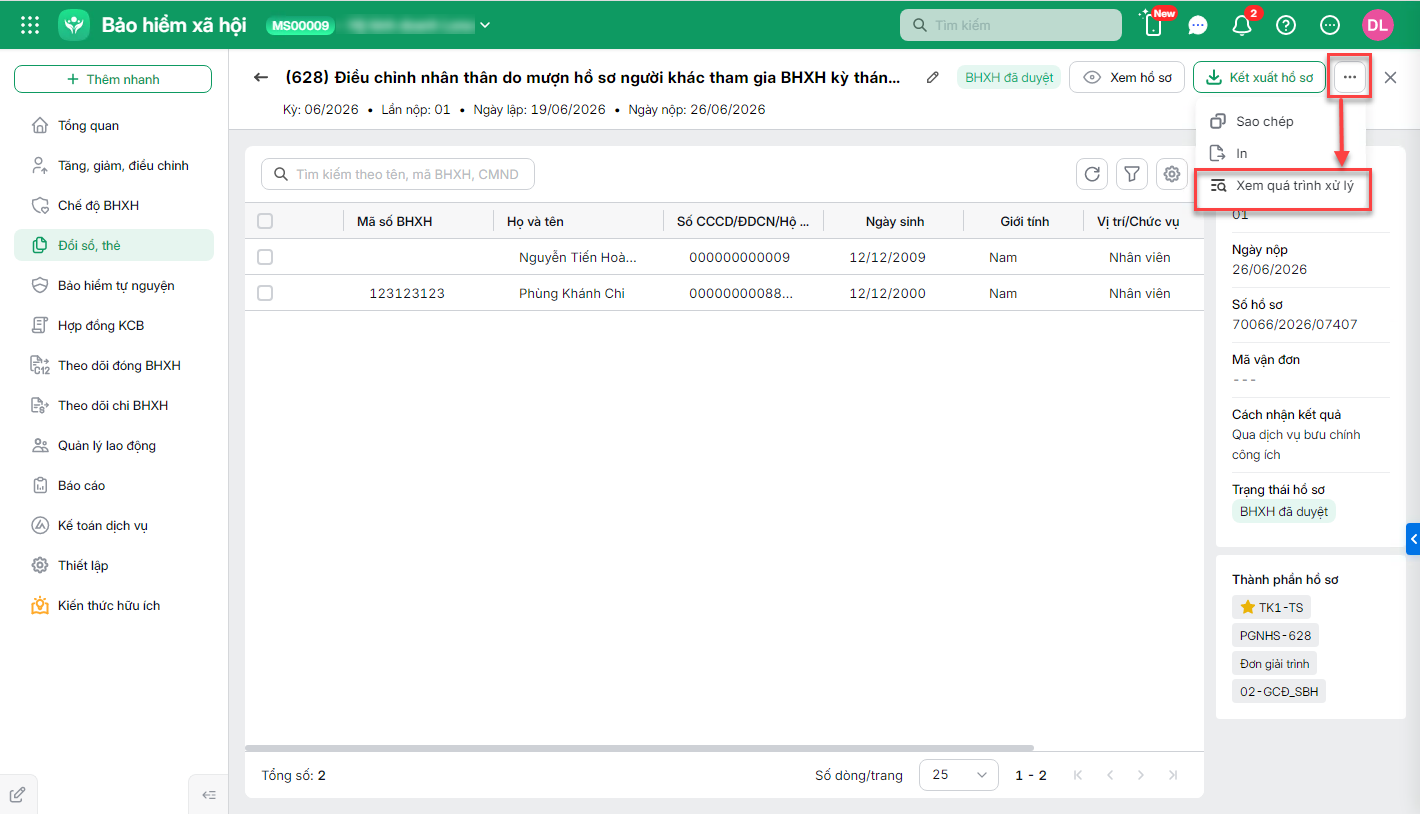Screen dimensions: 1420x814
Task: Click the cell 123123123
Action: coord(407,293)
